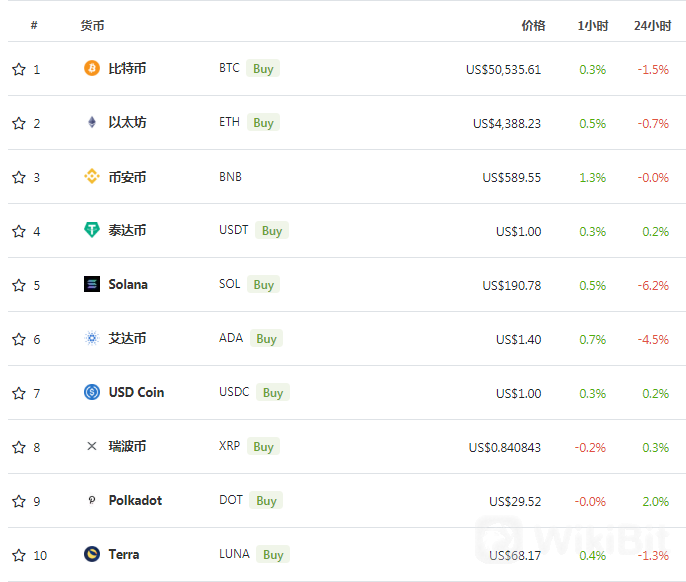Image resolution: width=686 pixels, height=582 pixels.
Task: Sort by 24小时 column header
Action: [652, 26]
